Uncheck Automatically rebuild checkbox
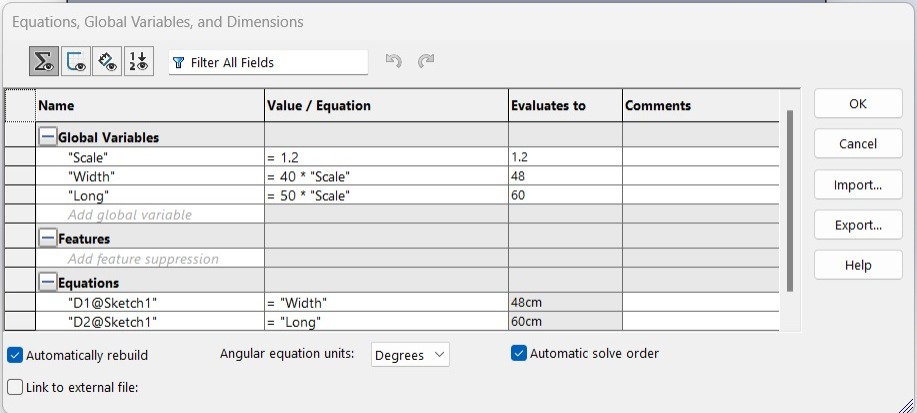This screenshot has width=917, height=413. (15, 355)
